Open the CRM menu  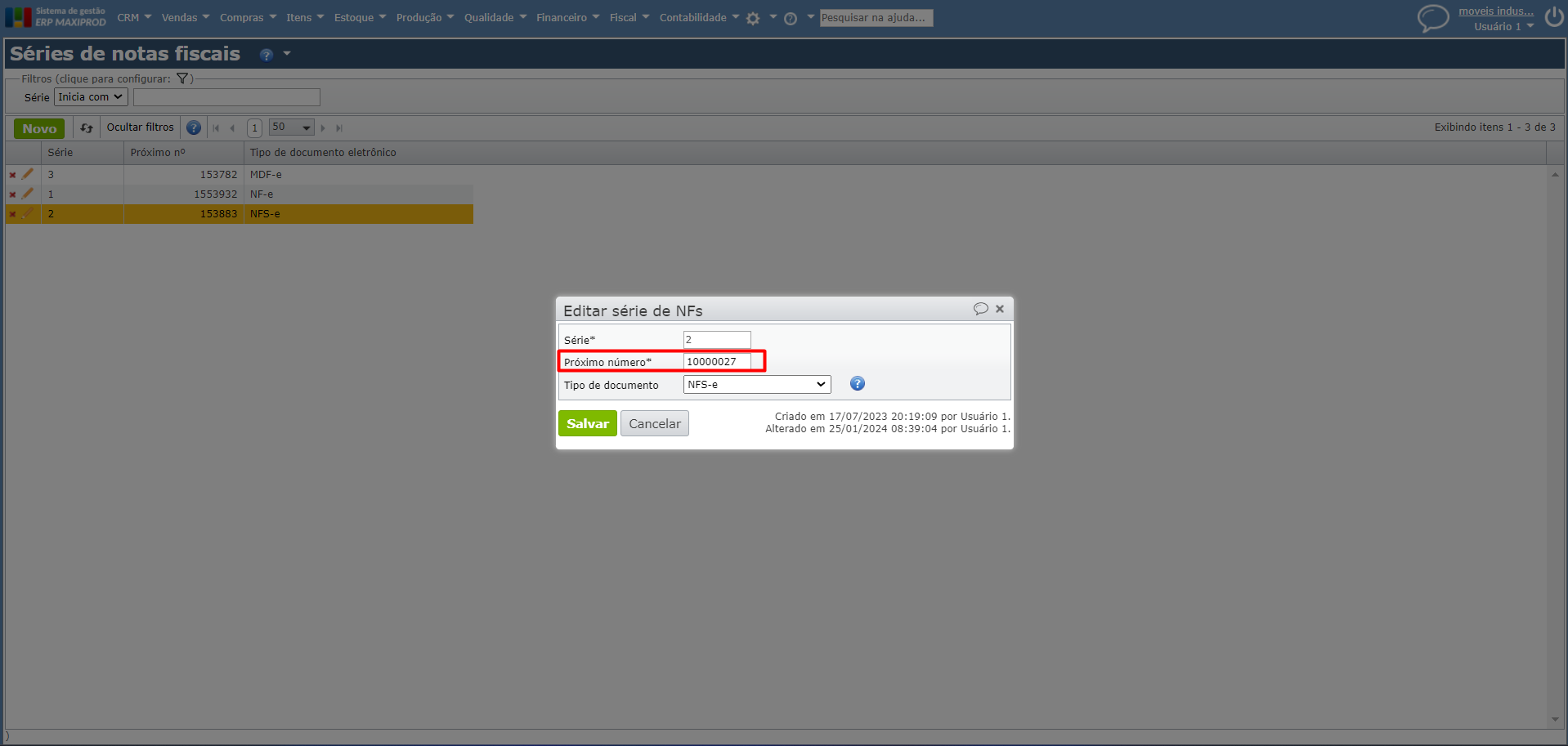click(134, 18)
